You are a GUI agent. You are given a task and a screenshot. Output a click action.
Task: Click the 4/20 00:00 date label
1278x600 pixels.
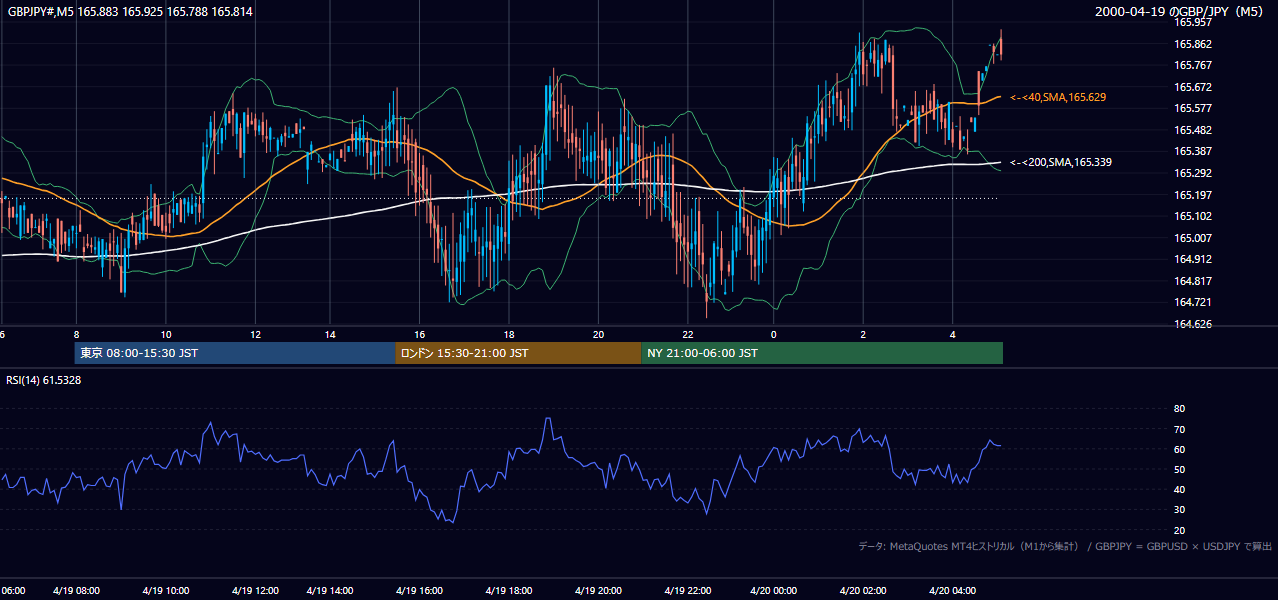pos(774,591)
